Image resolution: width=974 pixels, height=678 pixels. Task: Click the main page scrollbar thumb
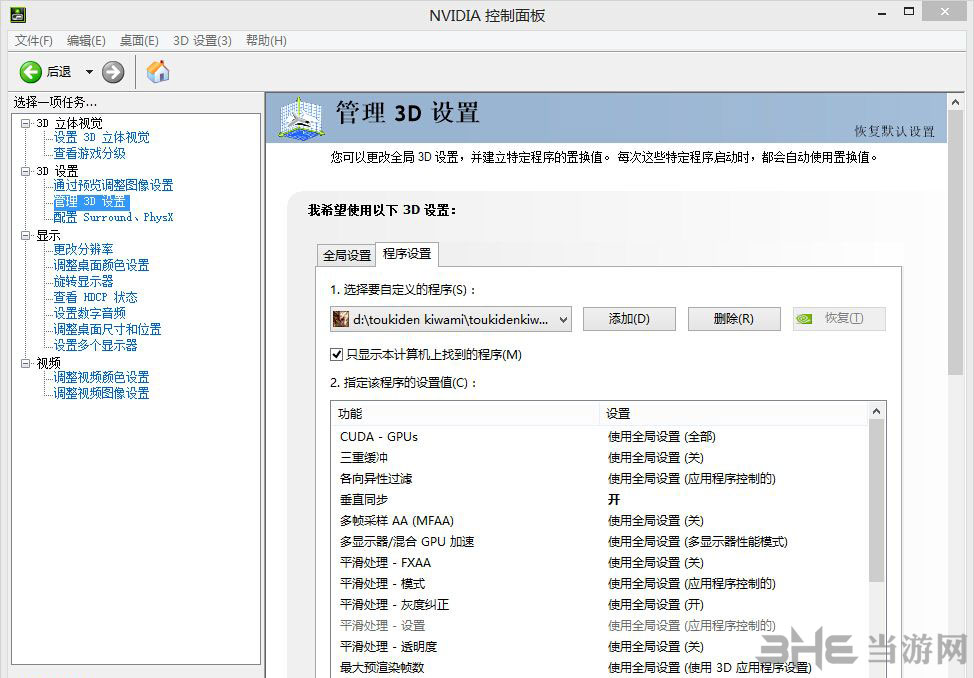point(955,244)
